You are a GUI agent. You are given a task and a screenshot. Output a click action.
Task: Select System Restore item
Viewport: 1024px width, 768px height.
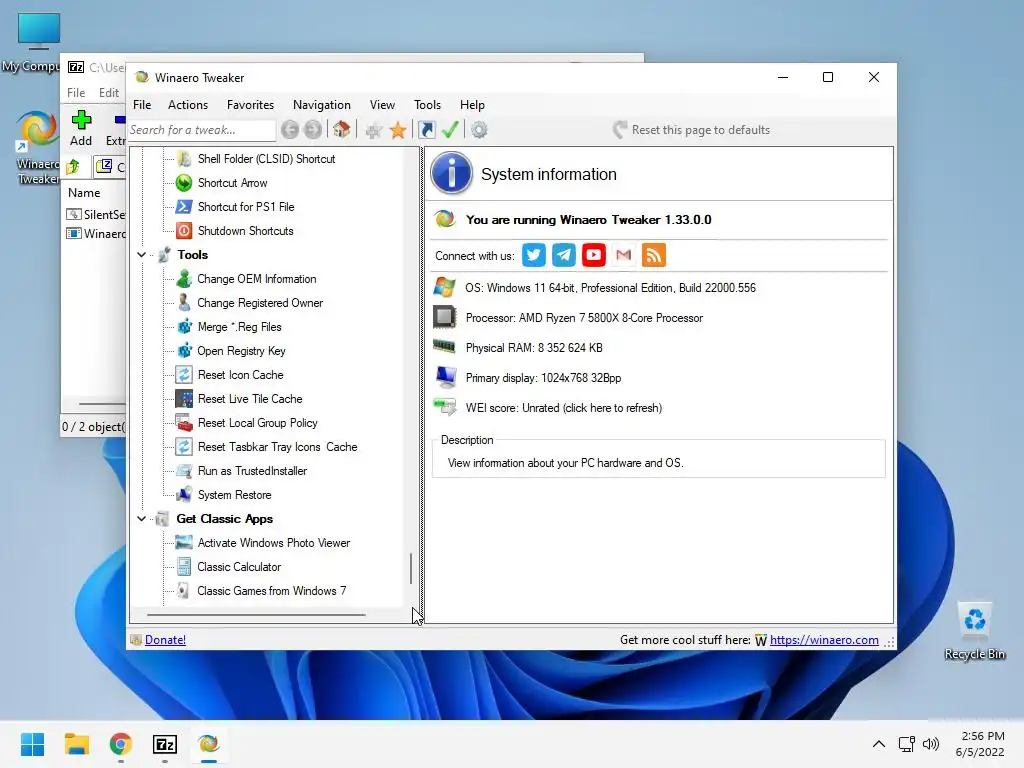234,495
